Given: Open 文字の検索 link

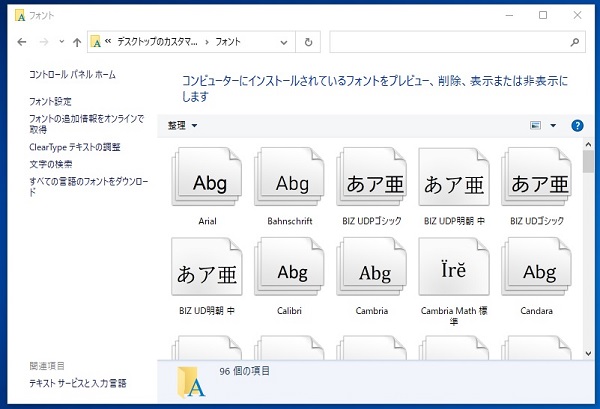Looking at the screenshot, I should (x=51, y=164).
